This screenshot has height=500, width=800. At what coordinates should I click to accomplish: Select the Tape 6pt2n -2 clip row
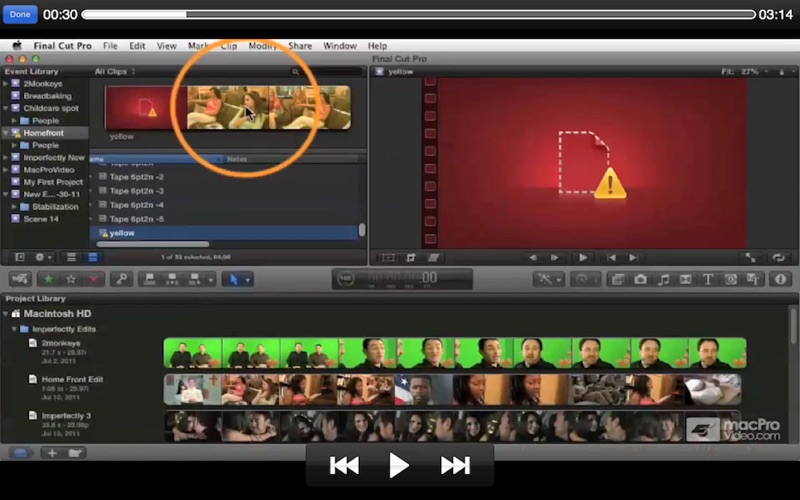tap(224, 177)
